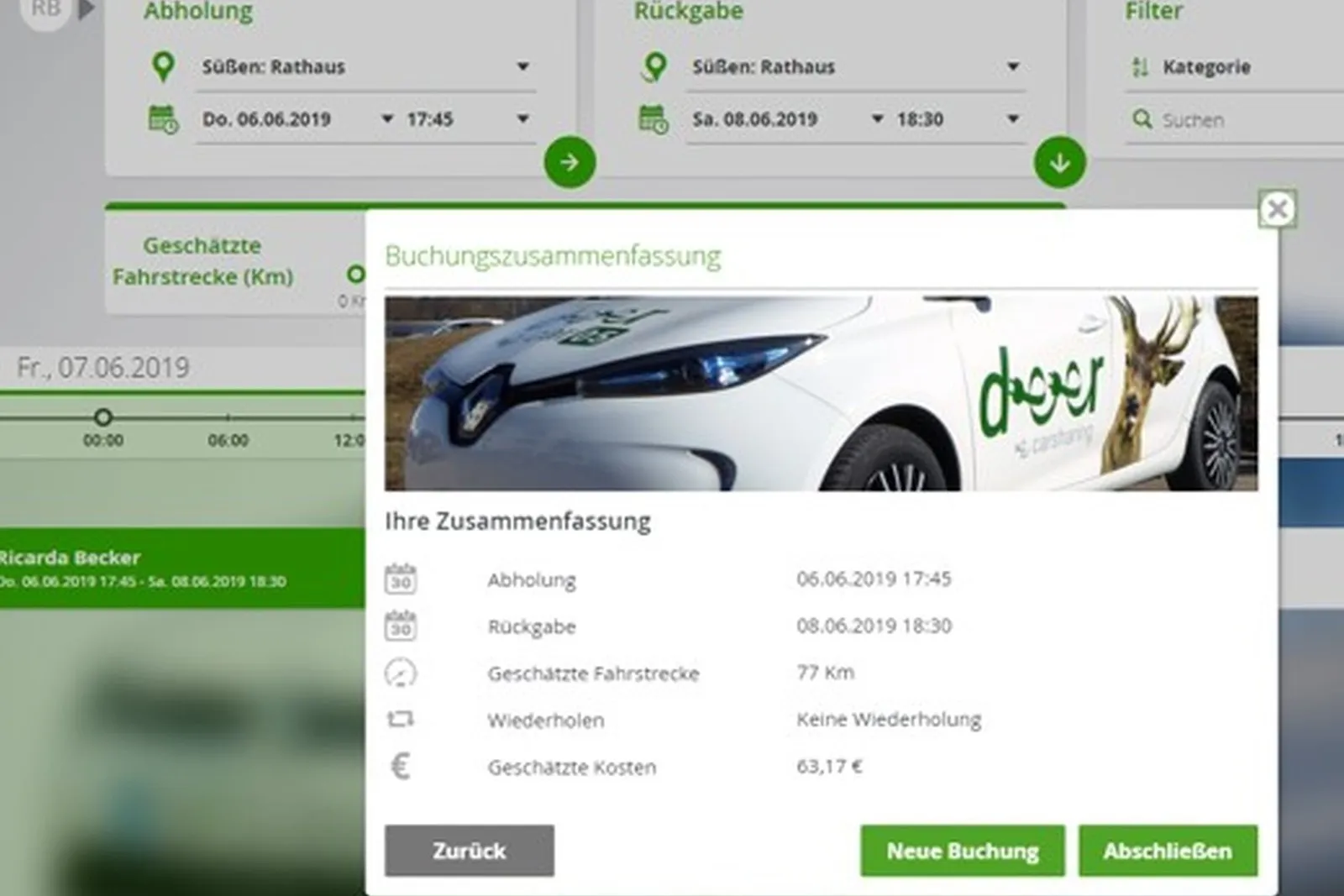Click the deer carsharing car image

[821, 393]
